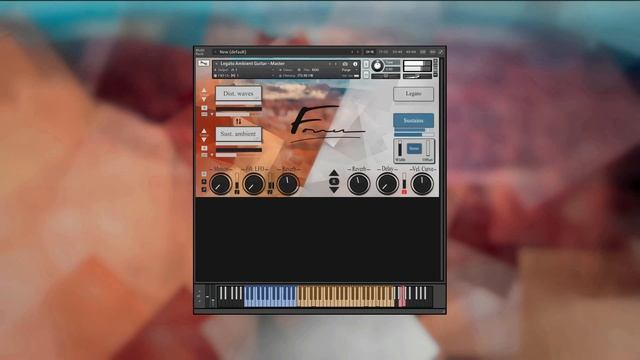
Task: Open the camera snapshot icon
Action: pyautogui.click(x=345, y=64)
